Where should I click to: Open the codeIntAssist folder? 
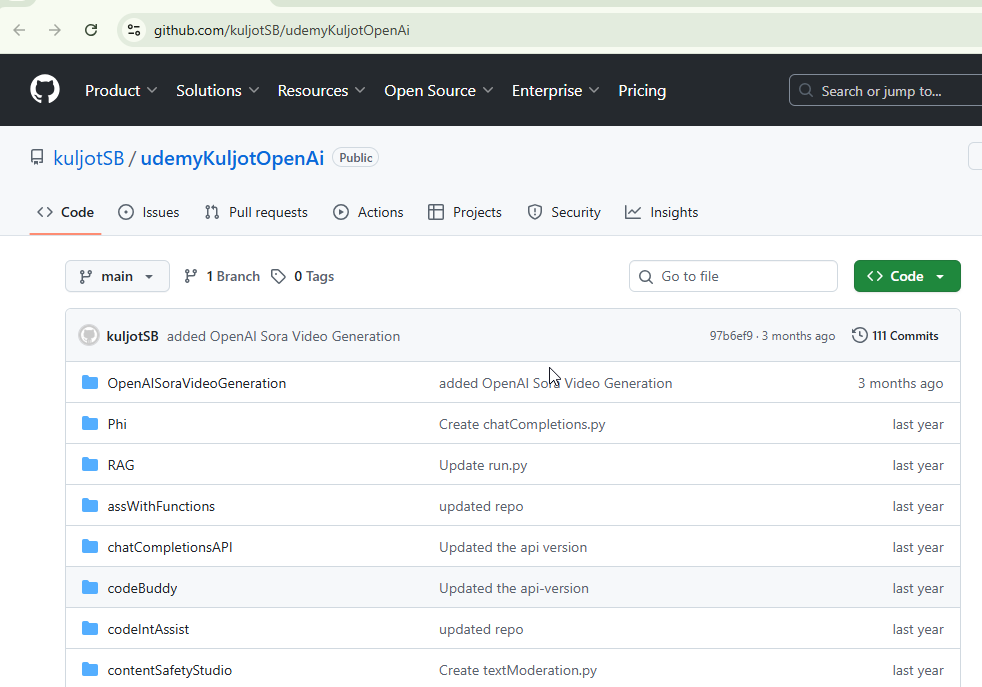(x=148, y=629)
